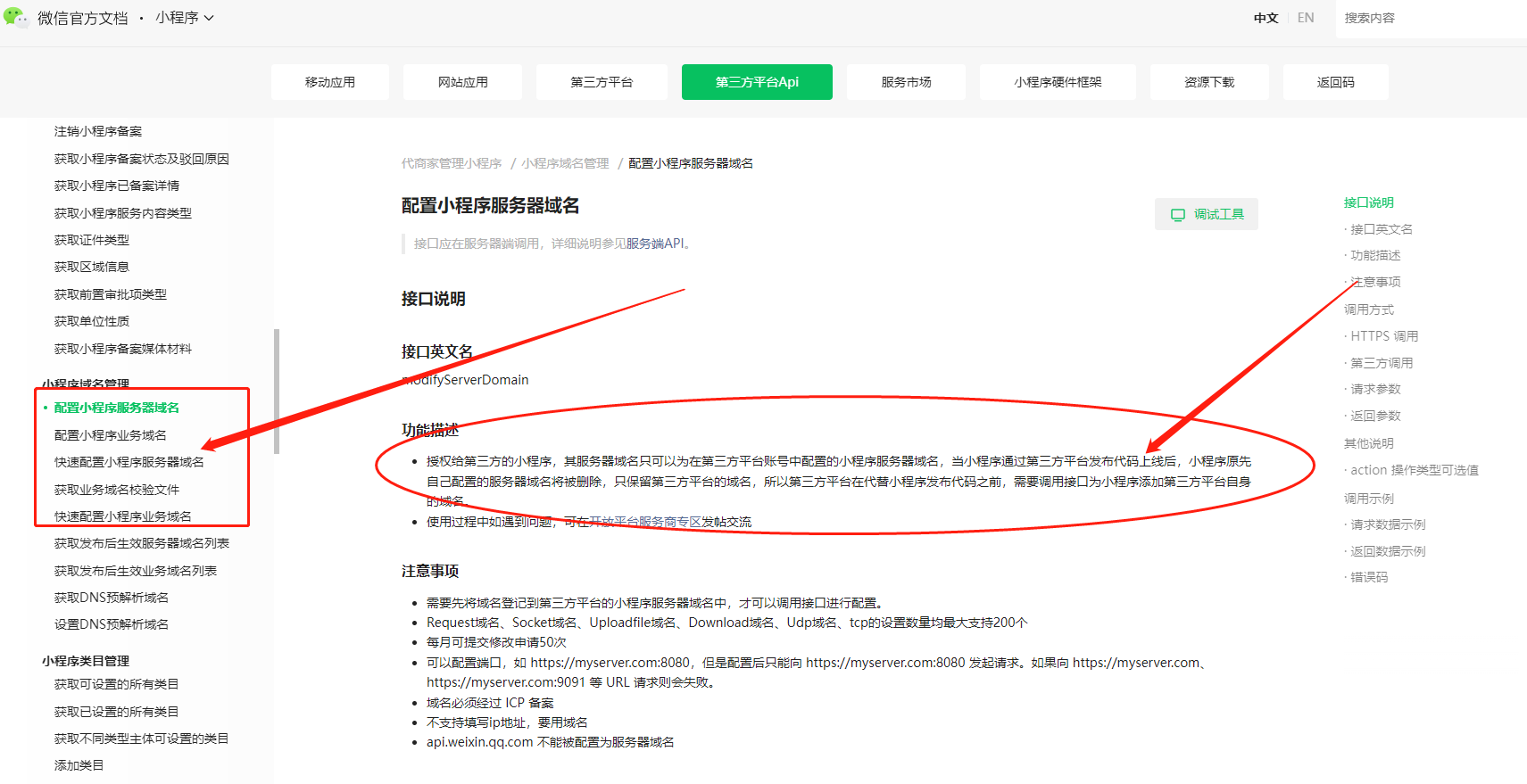Jump to 返回数据示例 in page outline
The width and height of the screenshot is (1527, 784).
1388,551
